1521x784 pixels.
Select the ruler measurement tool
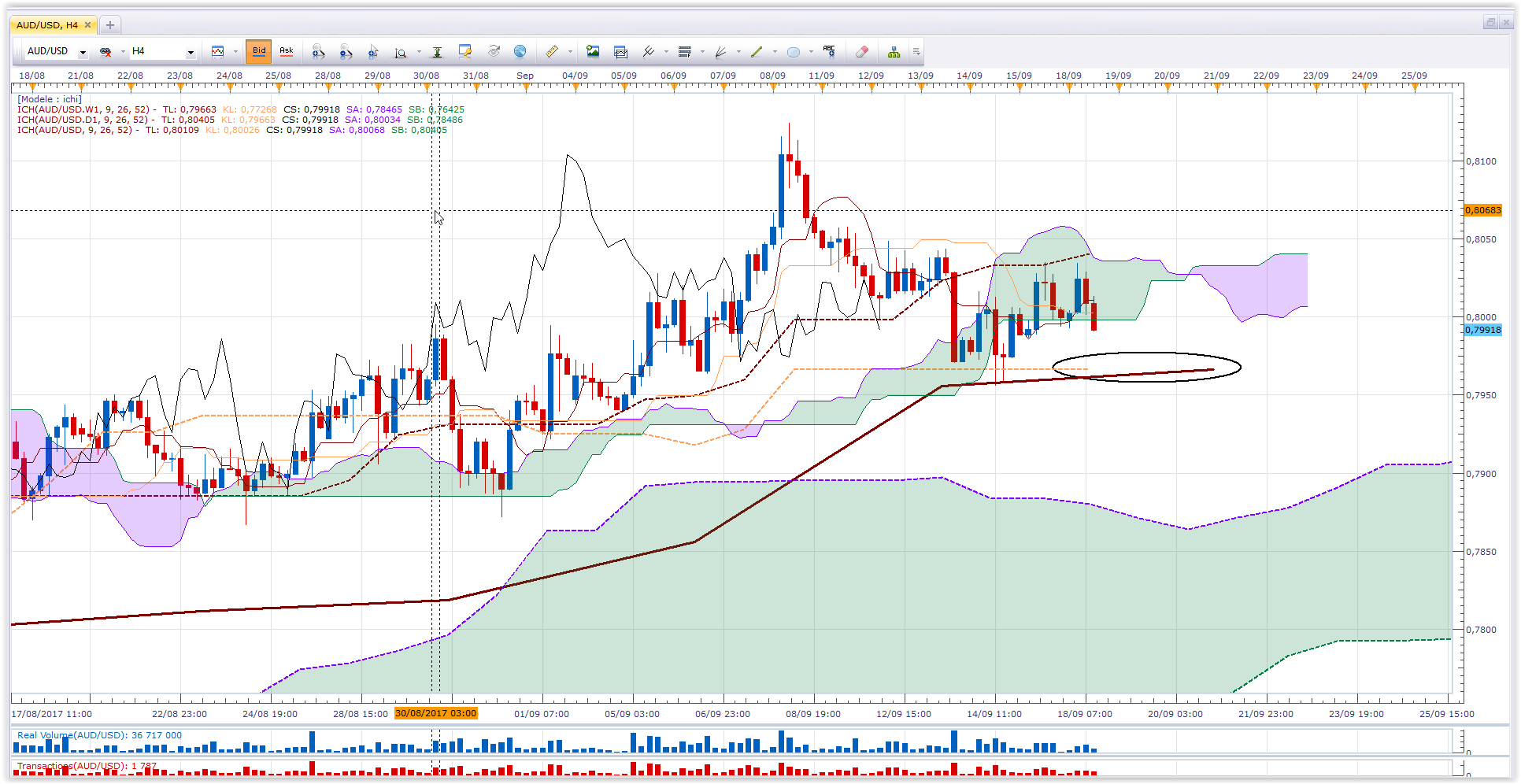click(552, 52)
